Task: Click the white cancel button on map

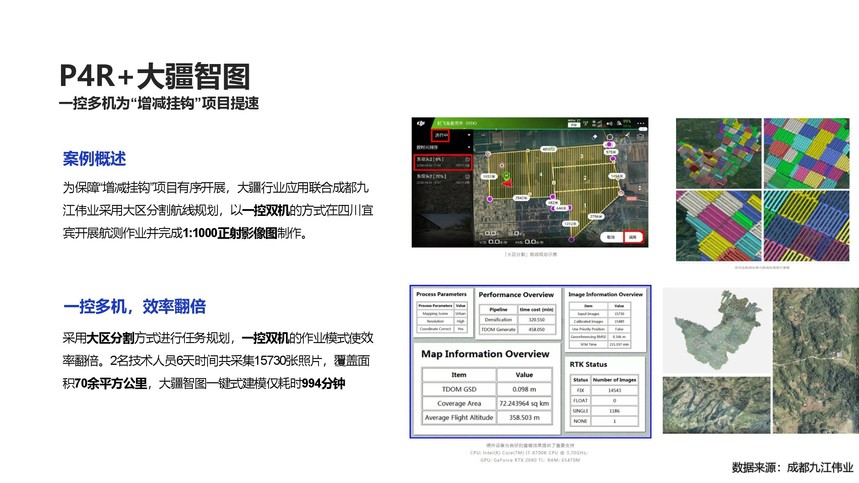Action: (x=611, y=237)
